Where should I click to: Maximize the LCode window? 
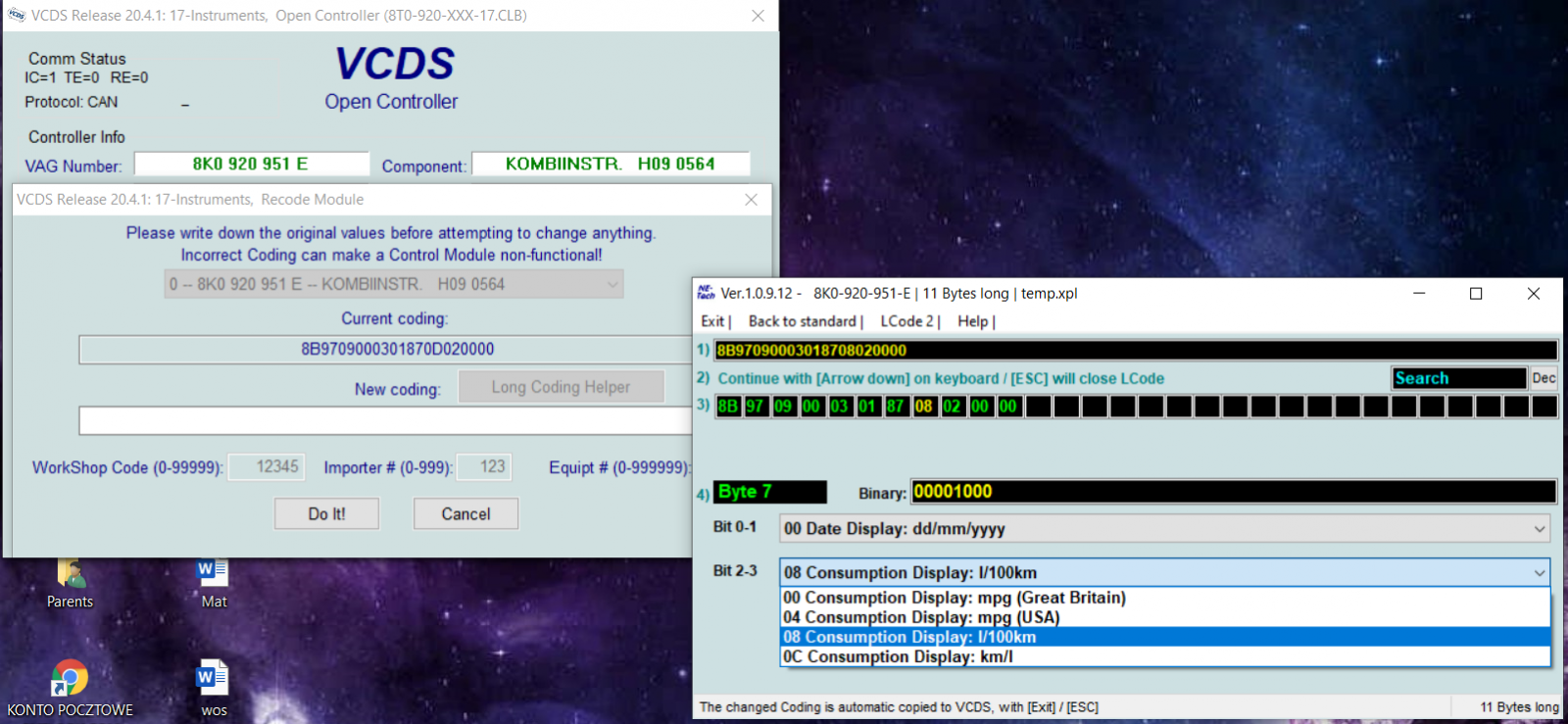1476,293
